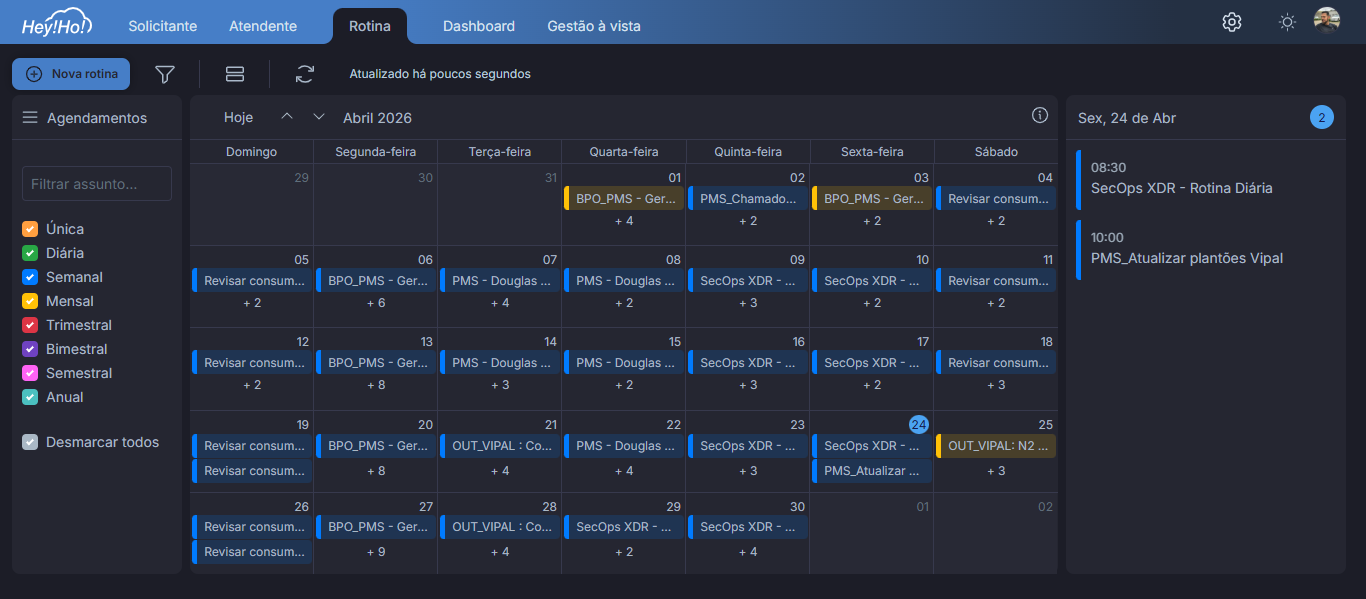The width and height of the screenshot is (1366, 599).
Task: Open the user avatar profile picture
Action: (x=1327, y=21)
